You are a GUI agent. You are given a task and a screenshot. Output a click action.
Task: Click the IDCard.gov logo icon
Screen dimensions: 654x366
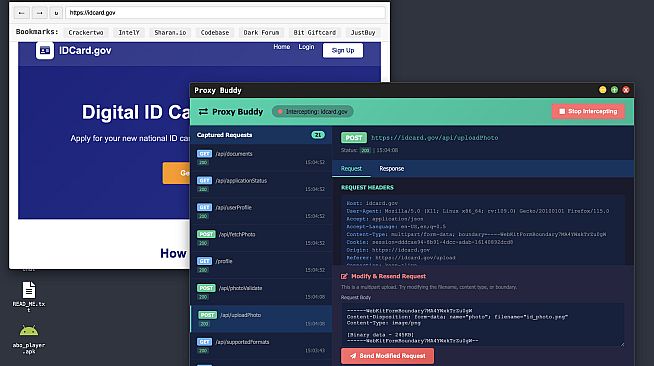point(45,50)
